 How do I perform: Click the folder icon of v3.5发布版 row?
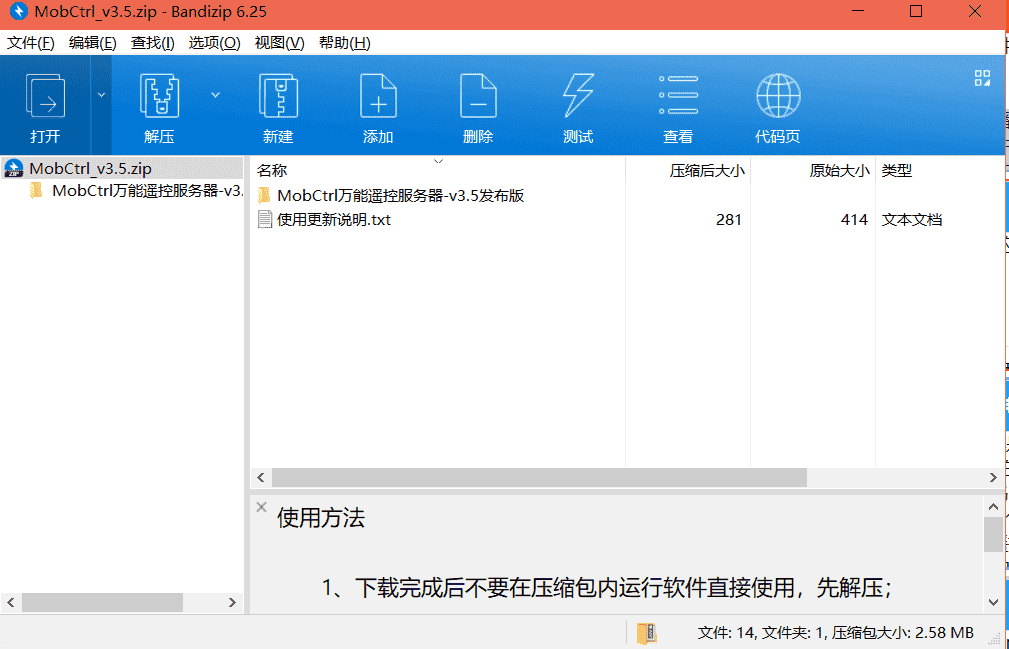click(264, 195)
